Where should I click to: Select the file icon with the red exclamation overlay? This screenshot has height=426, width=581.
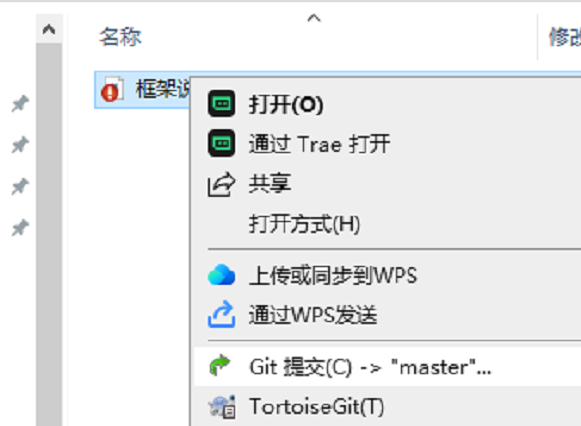112,89
